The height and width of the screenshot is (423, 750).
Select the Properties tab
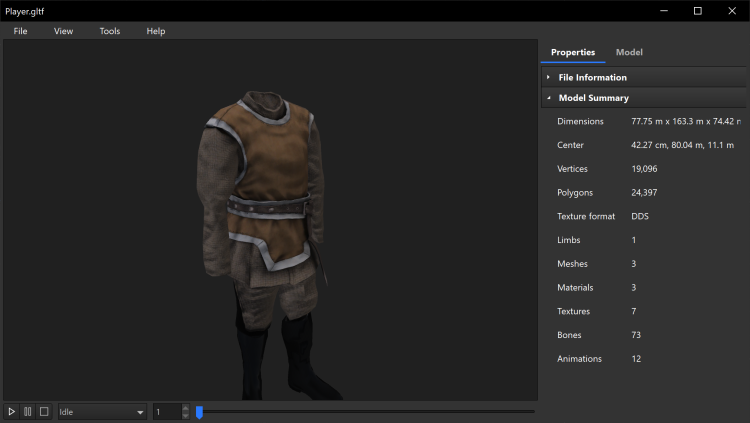tap(573, 52)
